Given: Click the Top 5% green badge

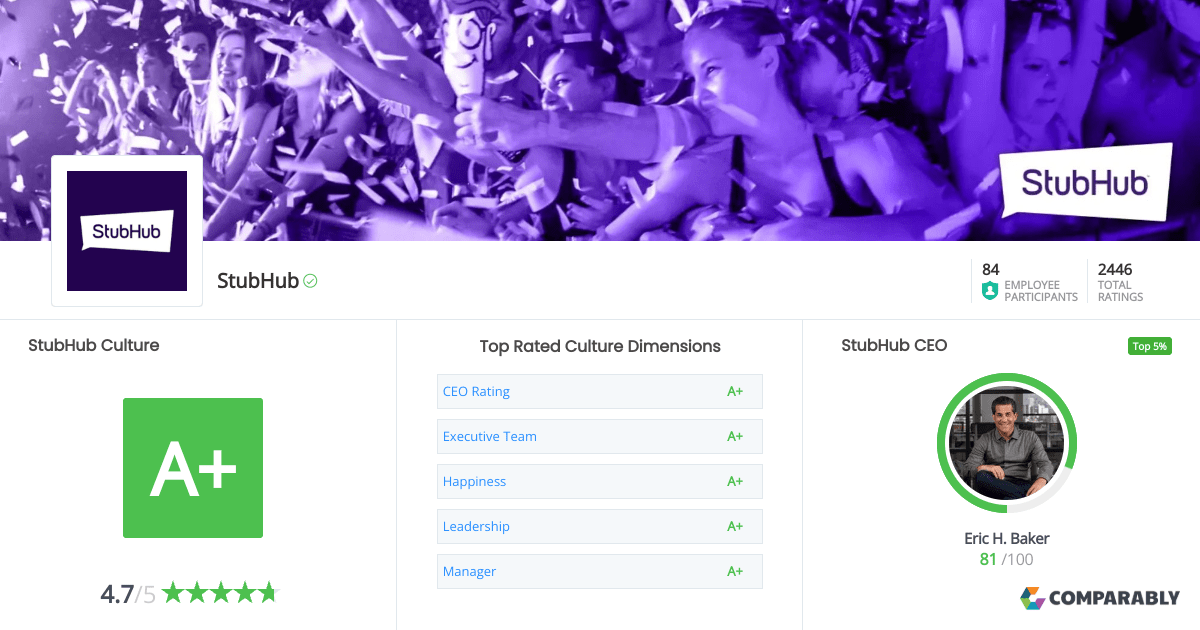Looking at the screenshot, I should coord(1149,346).
